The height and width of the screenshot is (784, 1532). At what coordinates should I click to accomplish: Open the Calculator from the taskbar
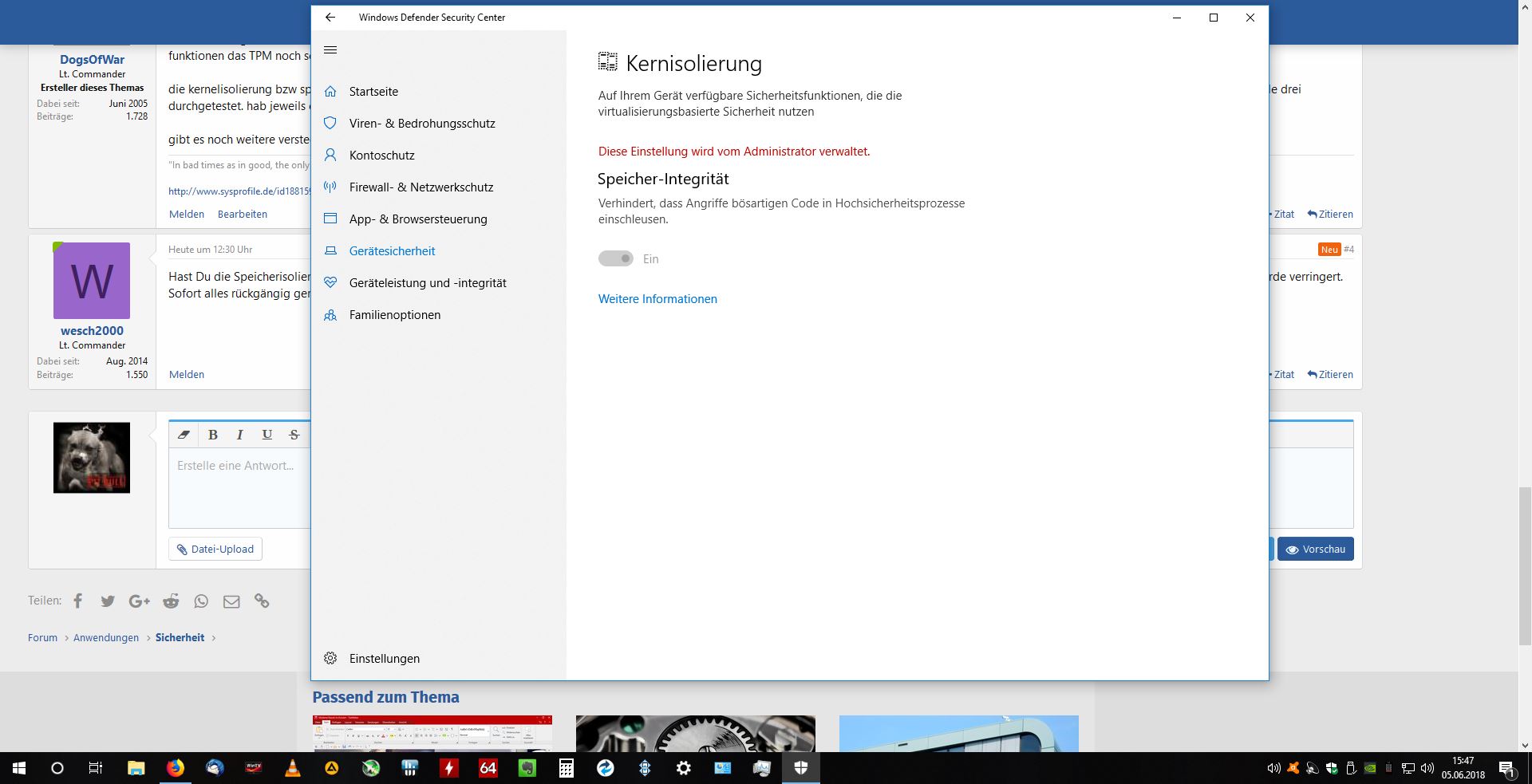pyautogui.click(x=567, y=768)
